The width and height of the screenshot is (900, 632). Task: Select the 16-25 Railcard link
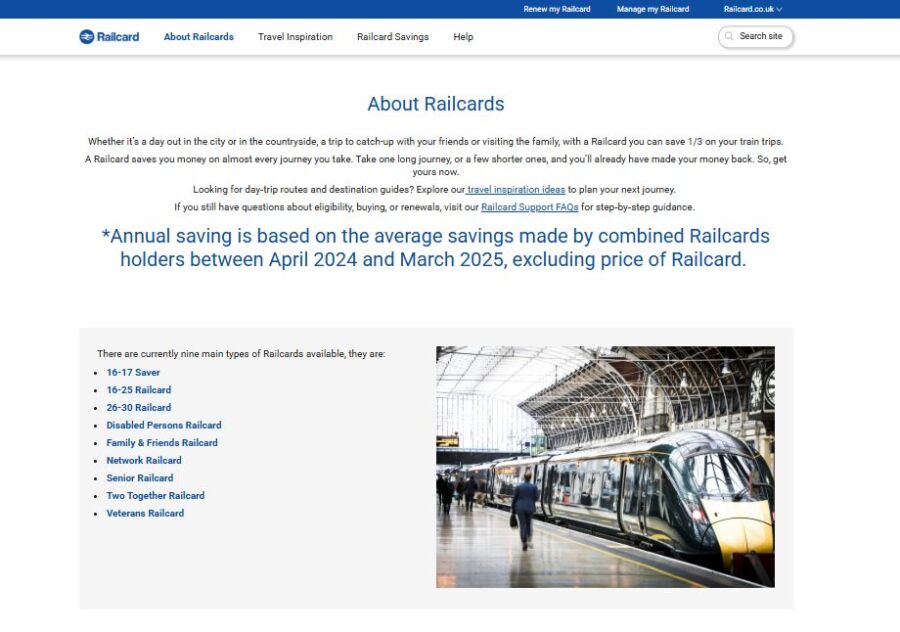click(139, 390)
